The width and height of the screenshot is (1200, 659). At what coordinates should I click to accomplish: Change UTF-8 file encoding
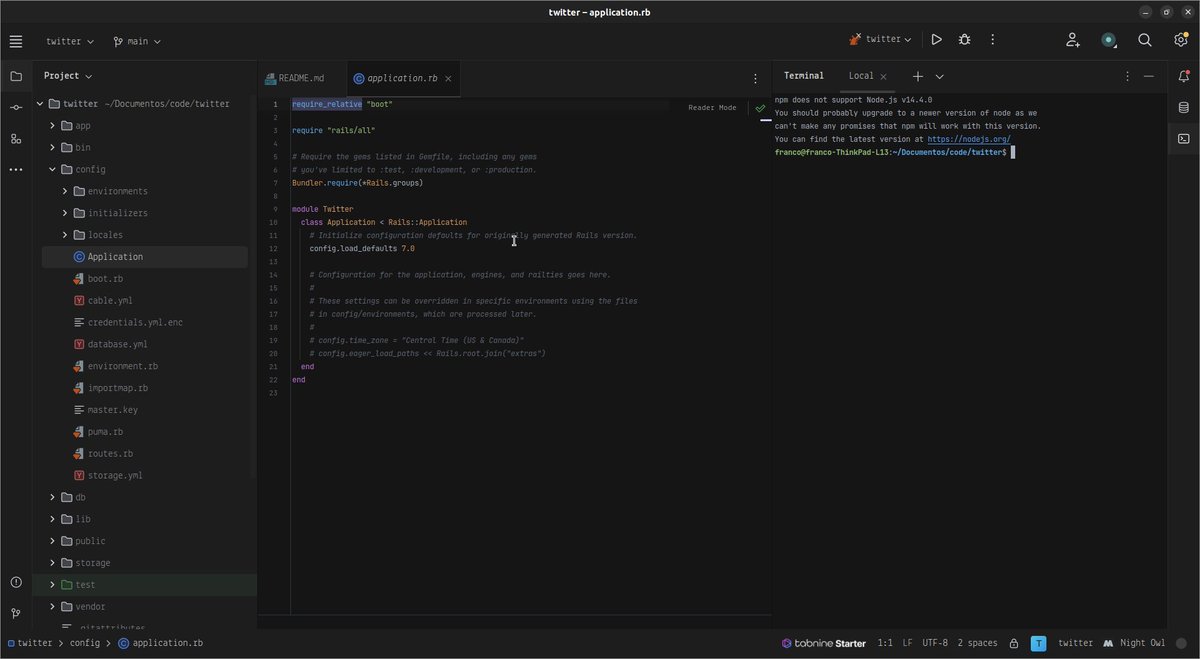tap(935, 643)
